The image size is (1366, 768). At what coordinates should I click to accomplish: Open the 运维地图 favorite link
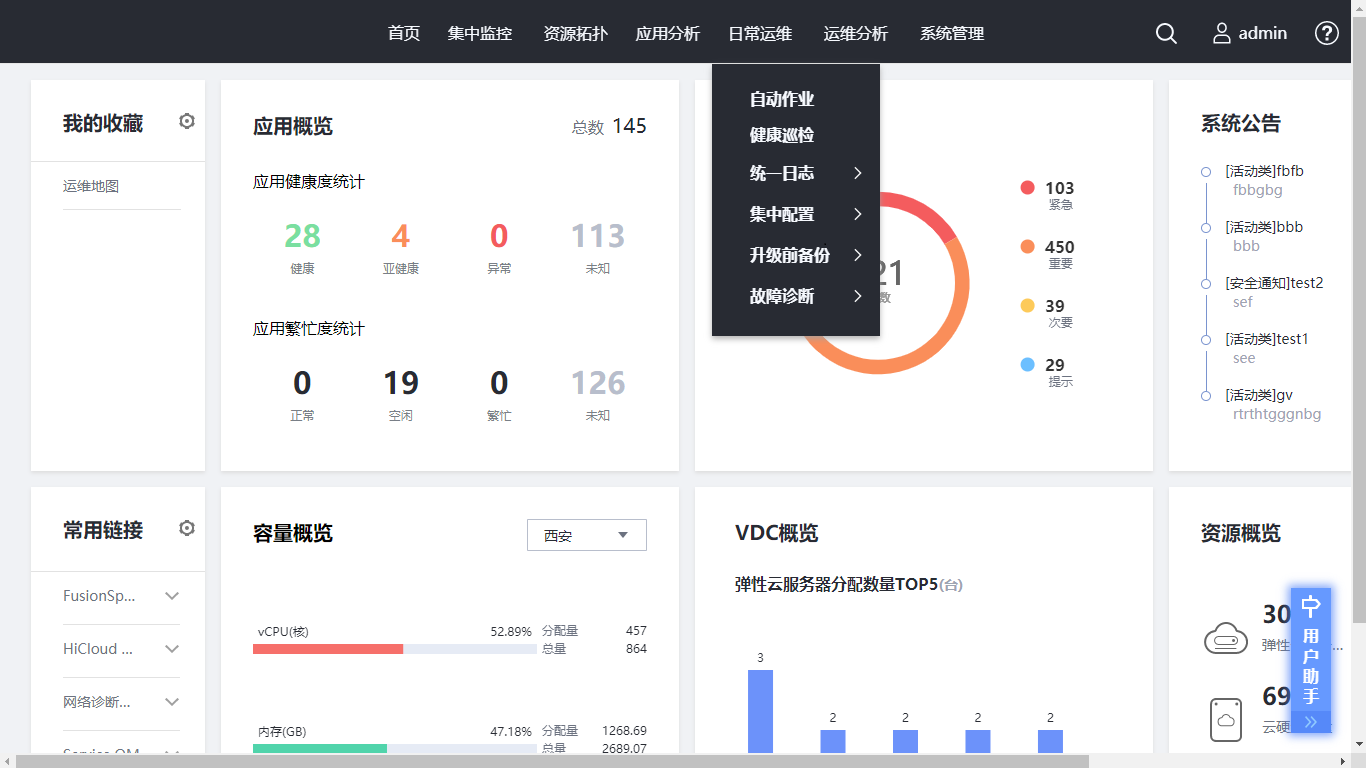[91, 186]
